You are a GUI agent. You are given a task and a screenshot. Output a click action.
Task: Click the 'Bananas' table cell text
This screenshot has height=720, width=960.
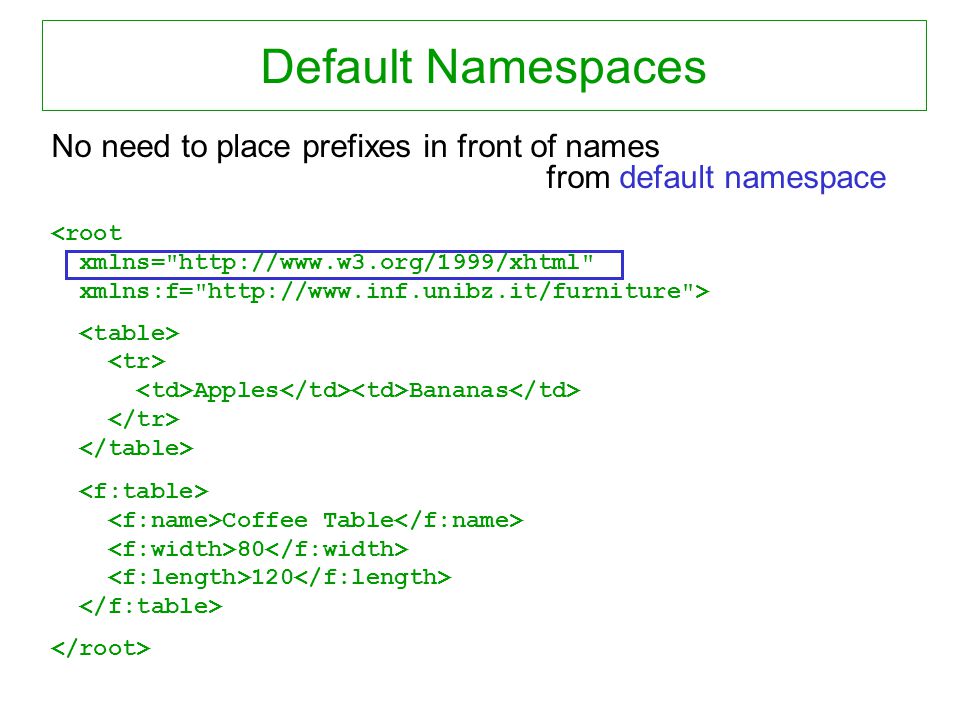point(459,391)
